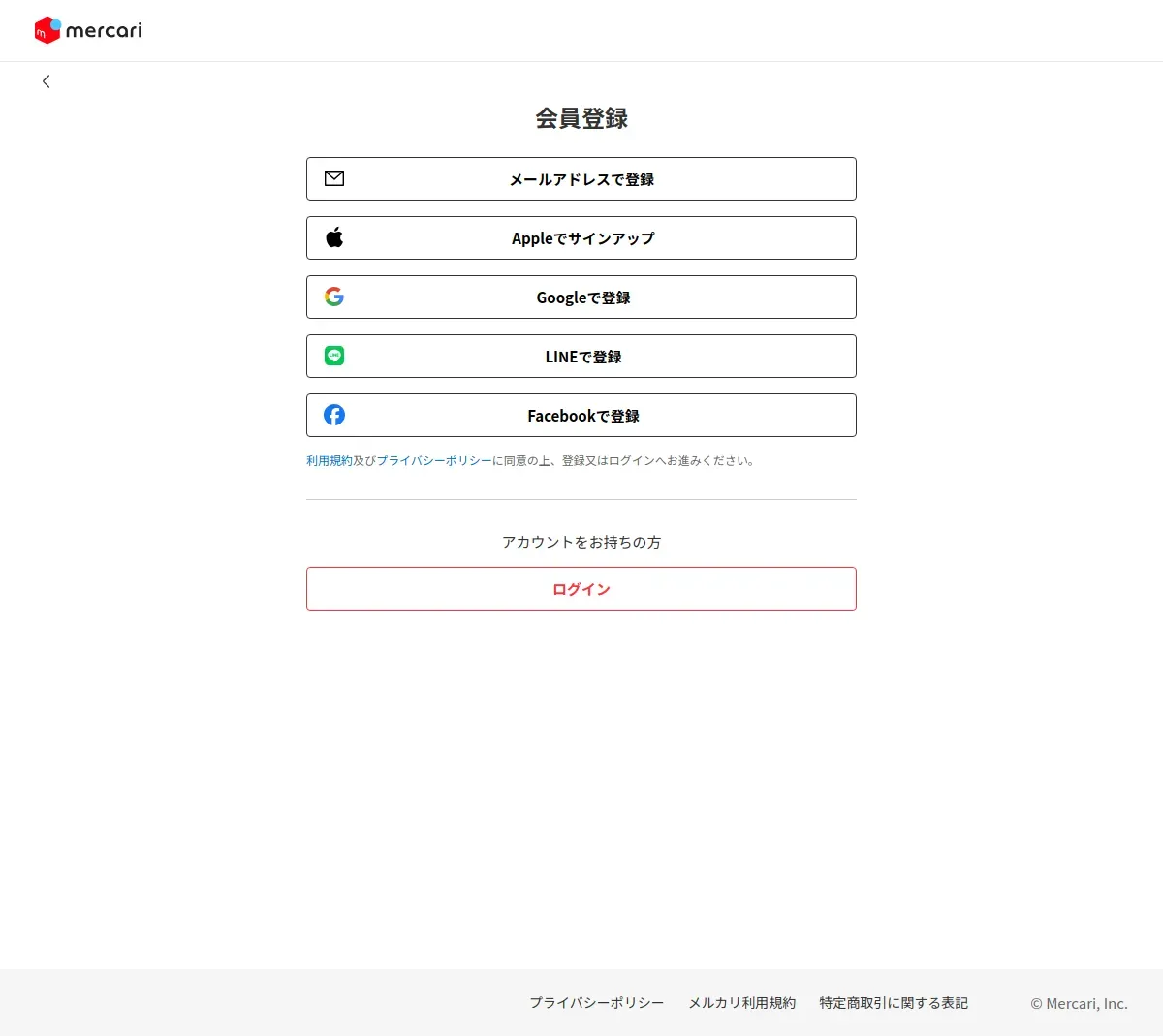Click the red ログイン button

[581, 589]
